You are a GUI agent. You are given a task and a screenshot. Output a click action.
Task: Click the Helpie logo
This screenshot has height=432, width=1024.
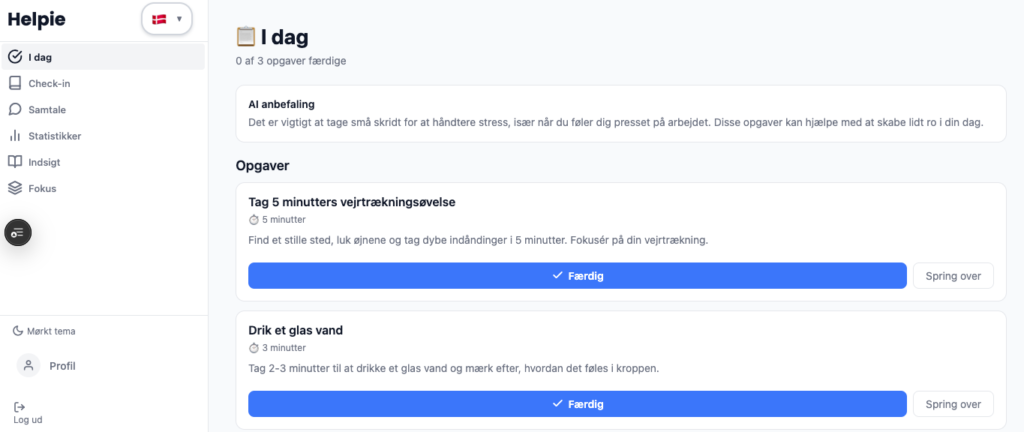coord(36,19)
